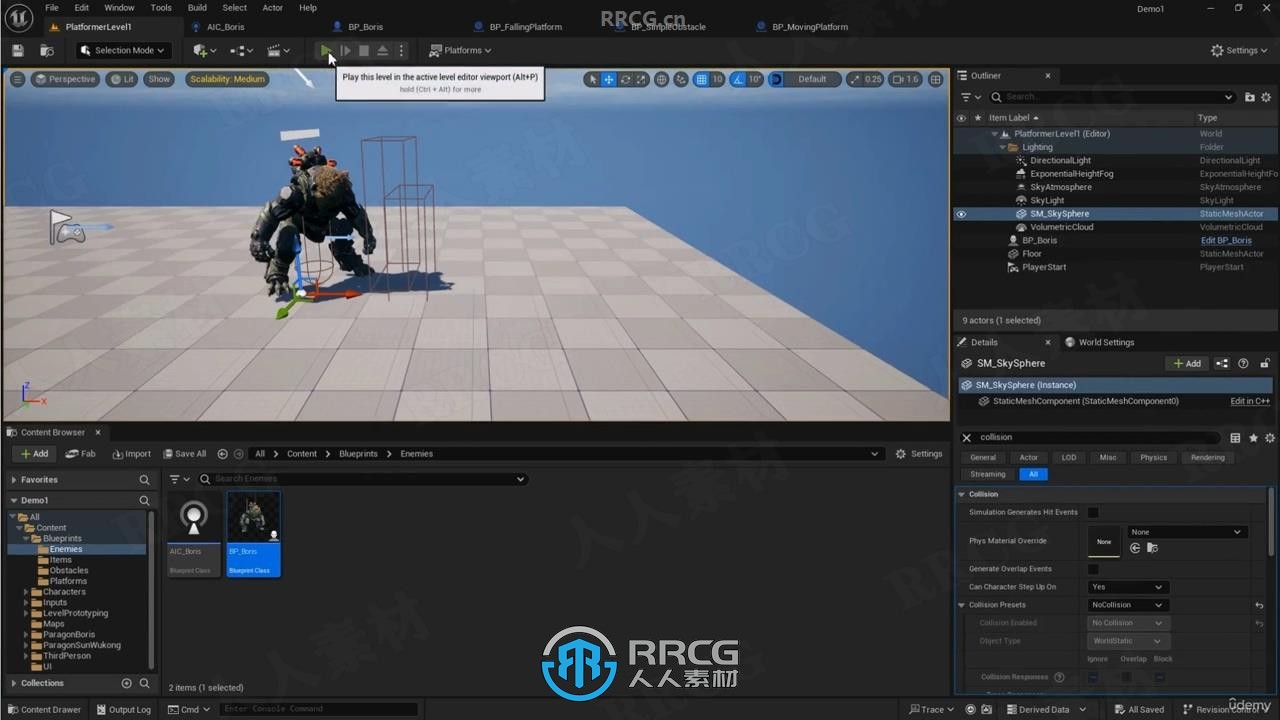Toggle rotation angle snapping

pos(738,79)
